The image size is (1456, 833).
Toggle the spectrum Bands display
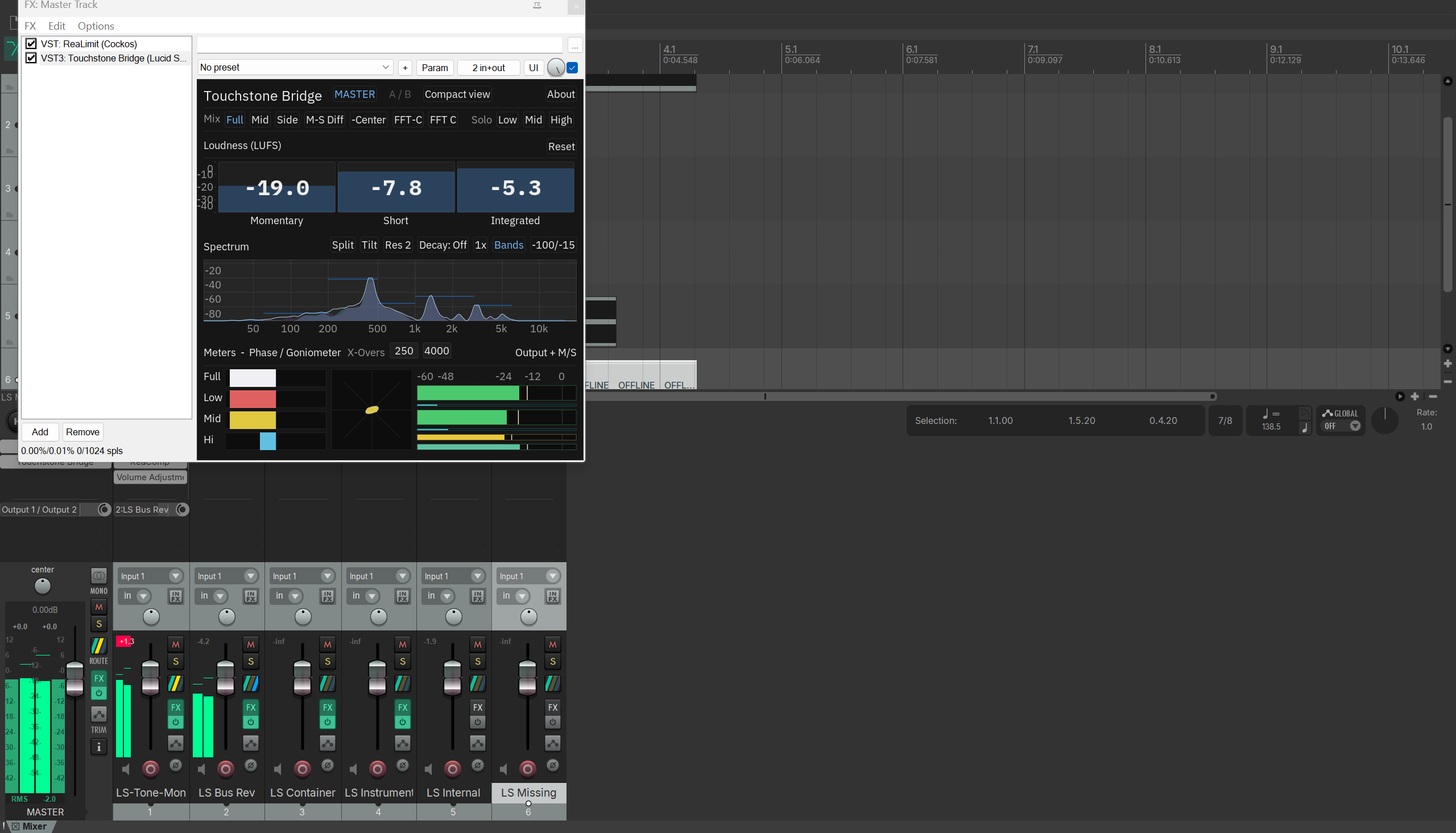click(x=508, y=245)
